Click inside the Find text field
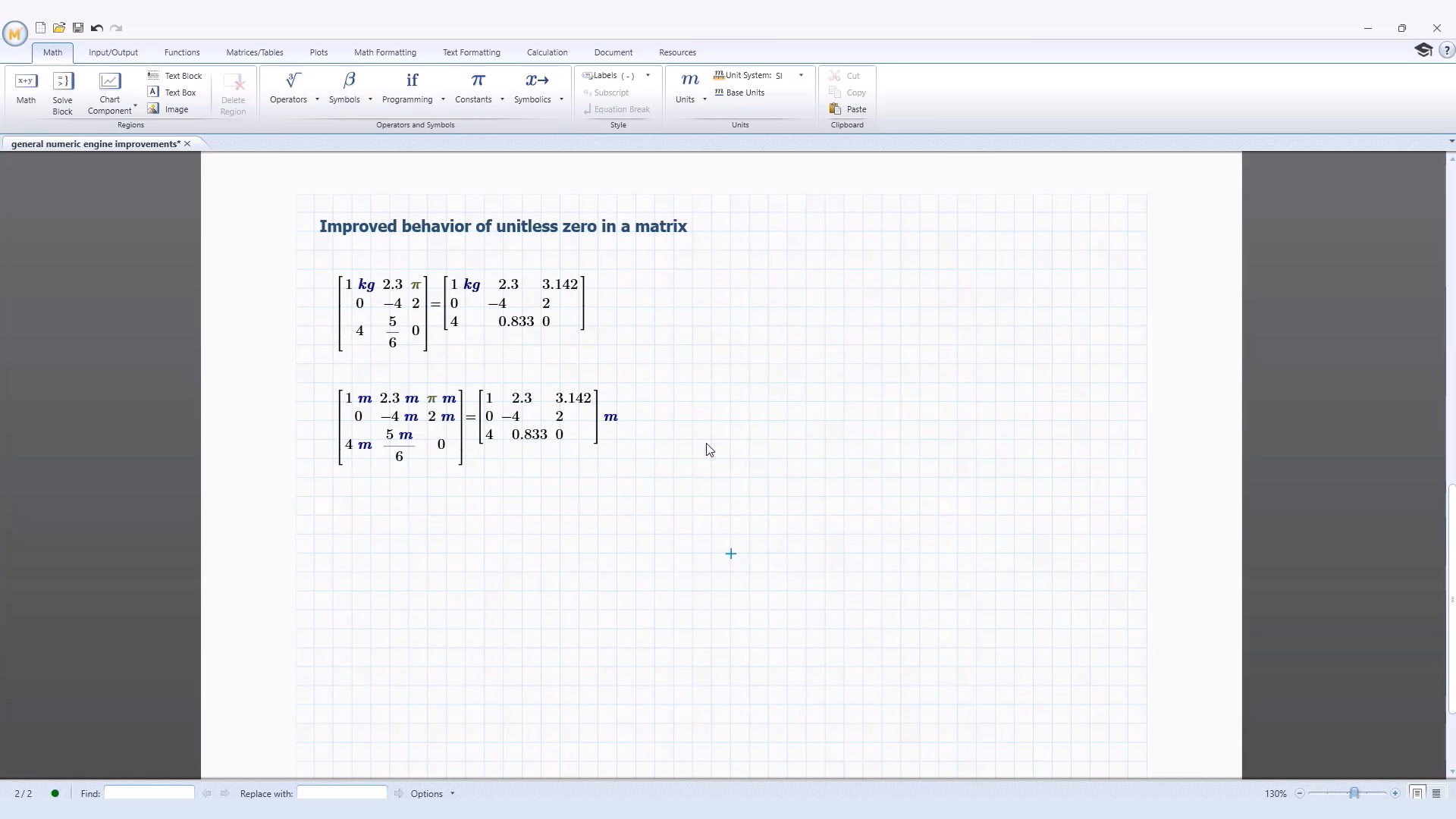This screenshot has height=819, width=1456. tap(149, 792)
